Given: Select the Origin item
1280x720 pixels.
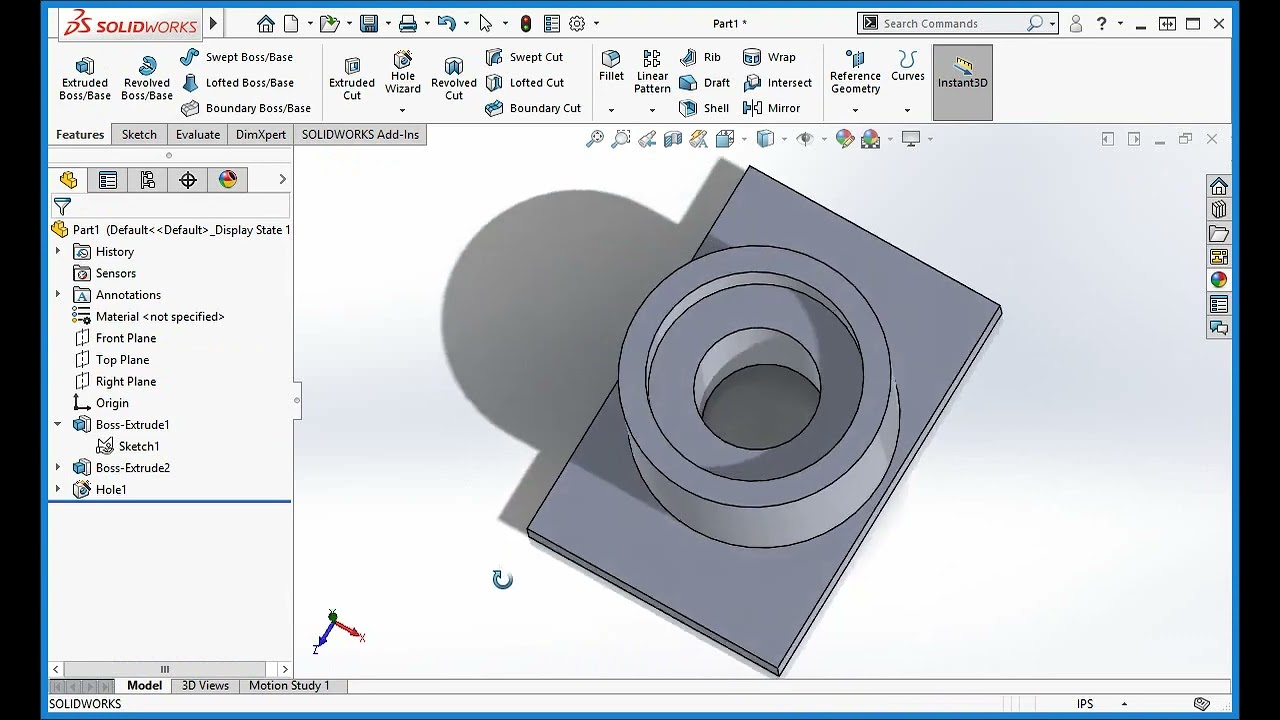Looking at the screenshot, I should pos(101,403).
